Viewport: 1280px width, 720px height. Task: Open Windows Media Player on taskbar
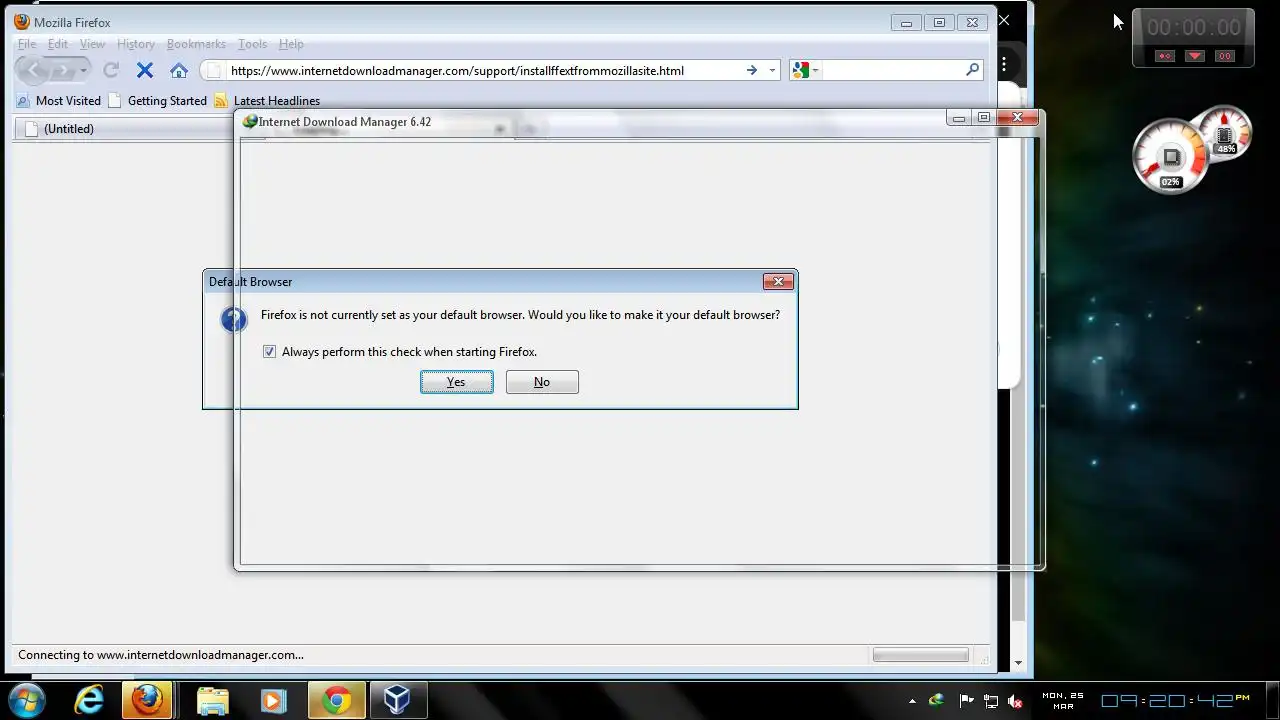click(273, 700)
